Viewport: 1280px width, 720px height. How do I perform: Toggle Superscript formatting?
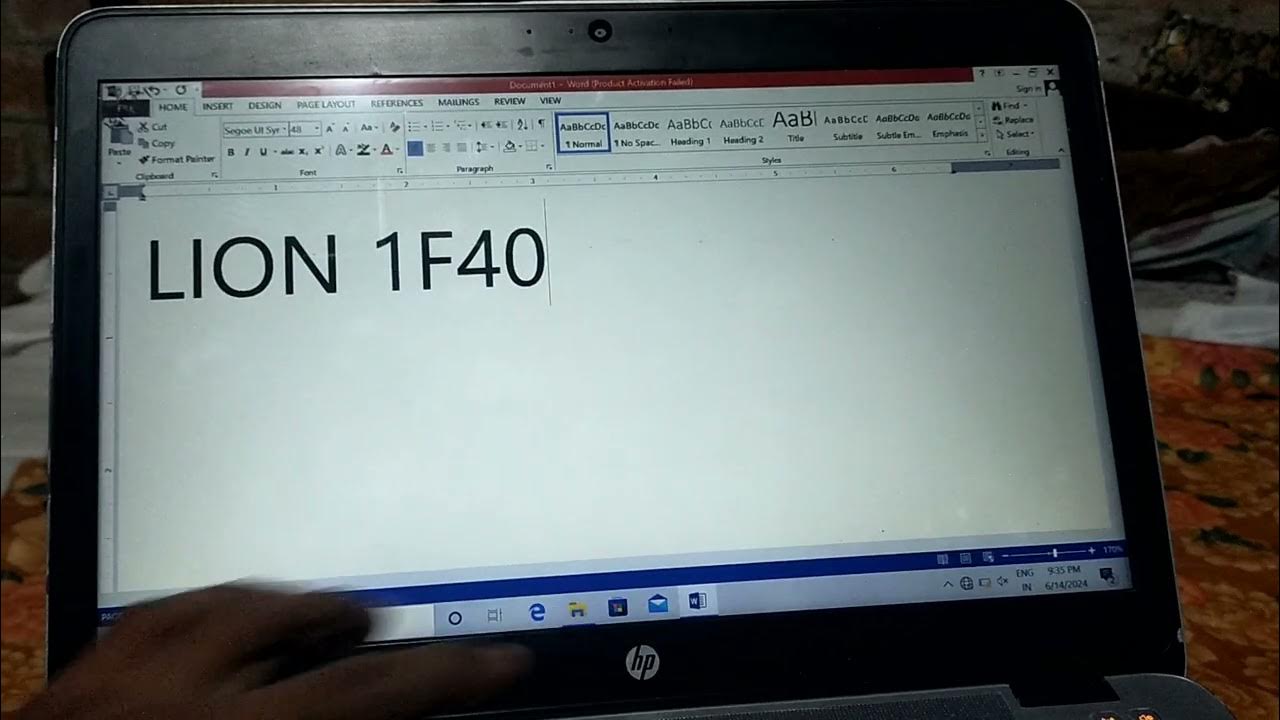(x=318, y=151)
